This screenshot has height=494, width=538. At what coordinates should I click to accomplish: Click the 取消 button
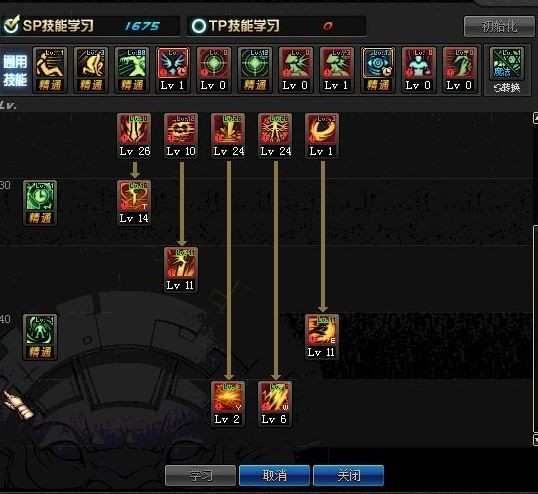274,475
